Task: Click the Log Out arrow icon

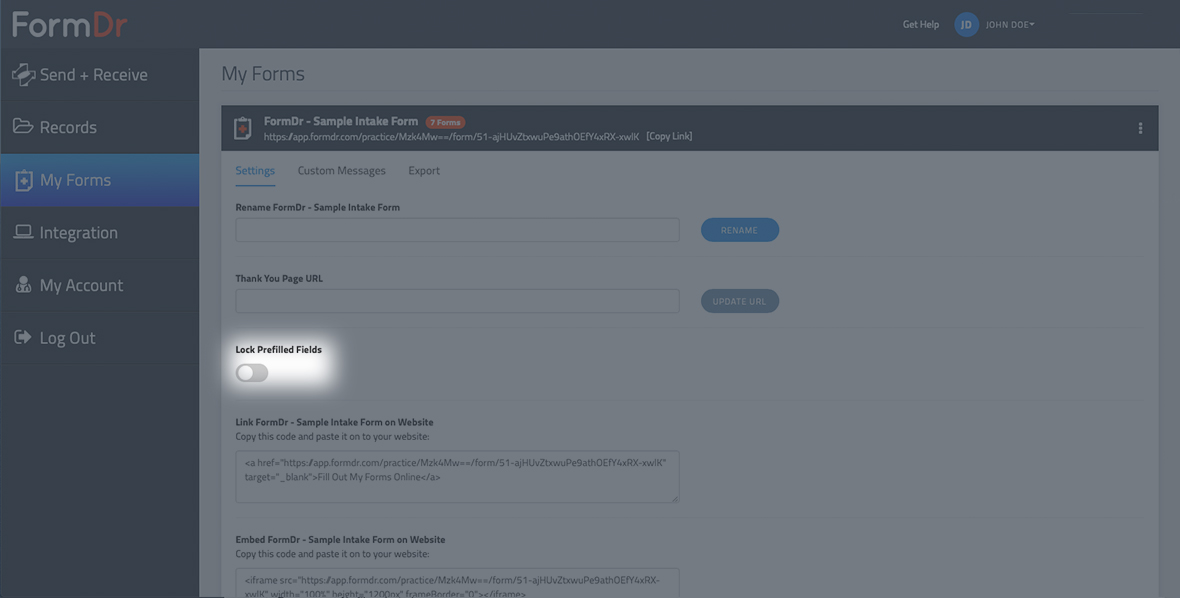Action: (x=23, y=337)
